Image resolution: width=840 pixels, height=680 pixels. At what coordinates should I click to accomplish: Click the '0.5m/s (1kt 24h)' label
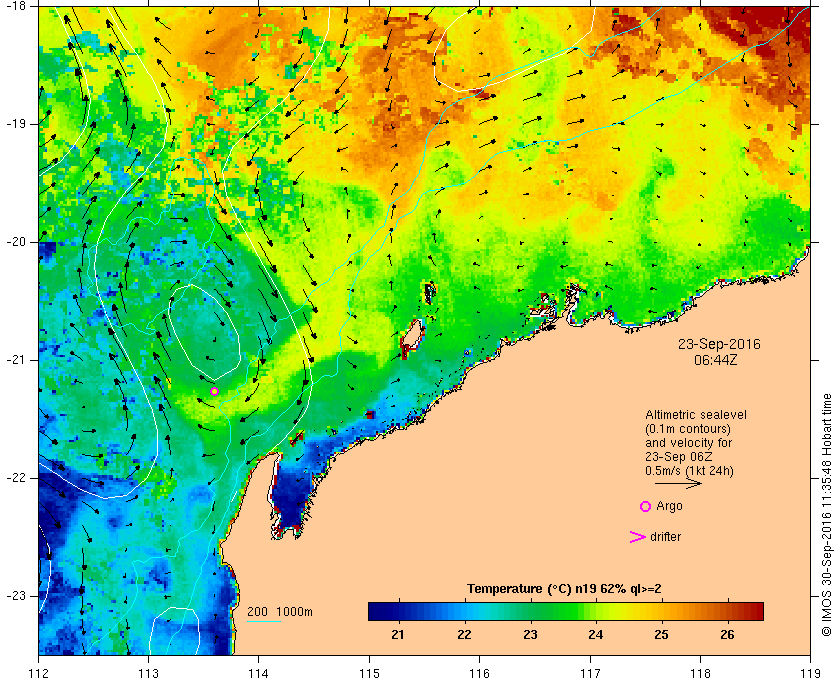[689, 471]
